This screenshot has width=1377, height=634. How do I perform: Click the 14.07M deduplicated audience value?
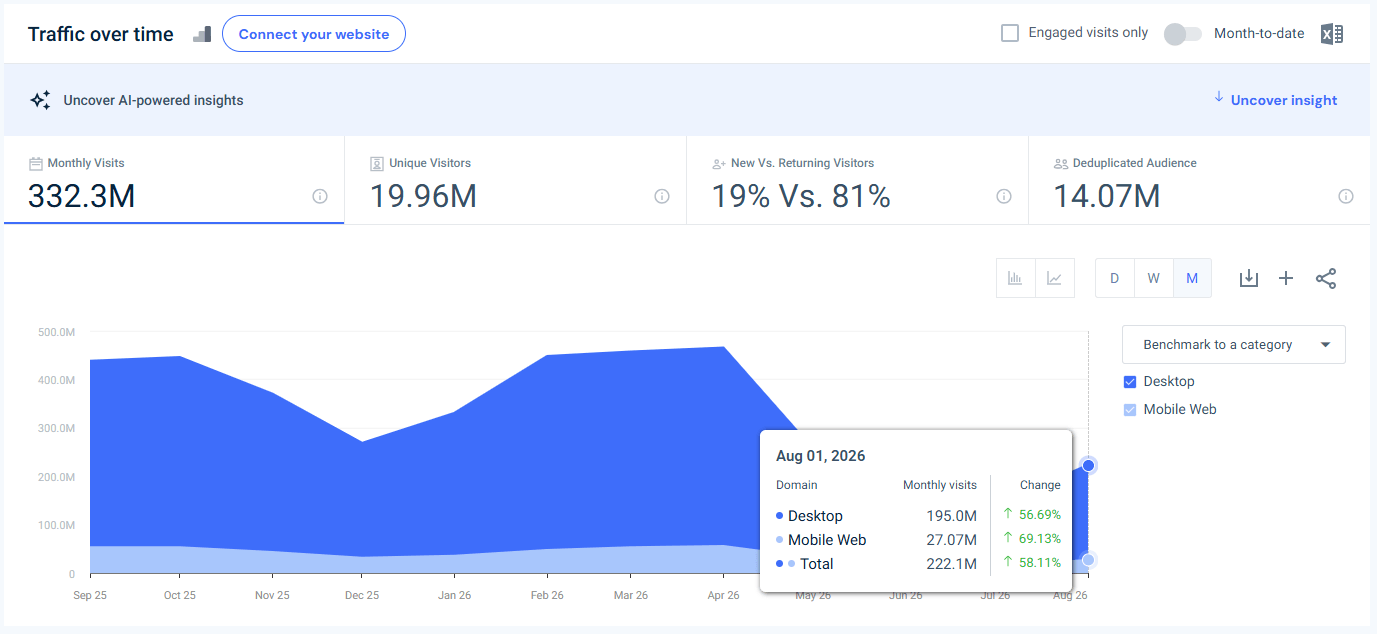tap(1107, 196)
